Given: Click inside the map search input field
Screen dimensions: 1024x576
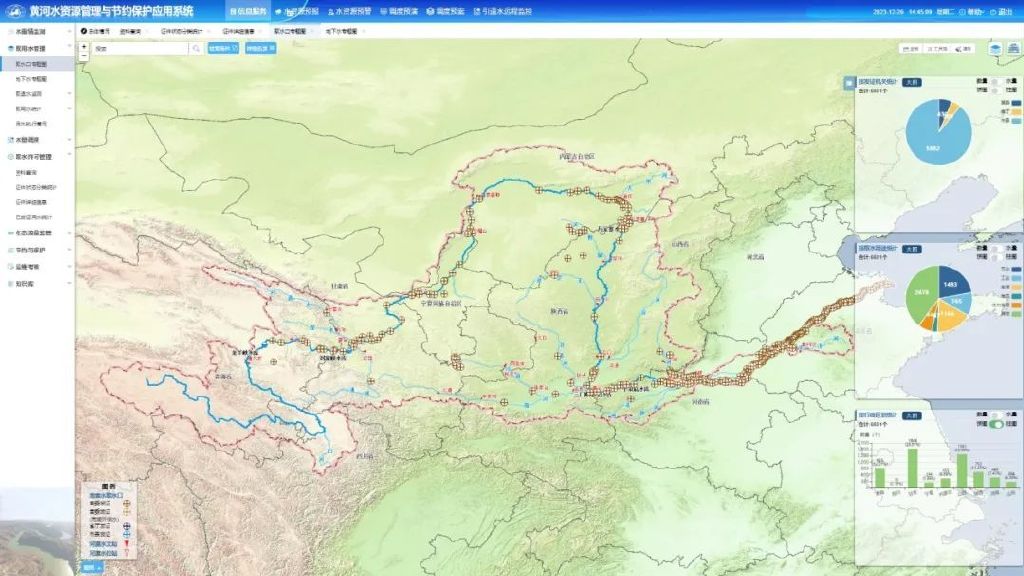Looking at the screenshot, I should 140,47.
